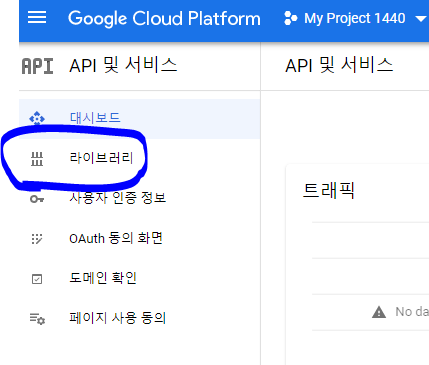
Task: Click the warning triangle icon near No data
Action: pyautogui.click(x=379, y=312)
